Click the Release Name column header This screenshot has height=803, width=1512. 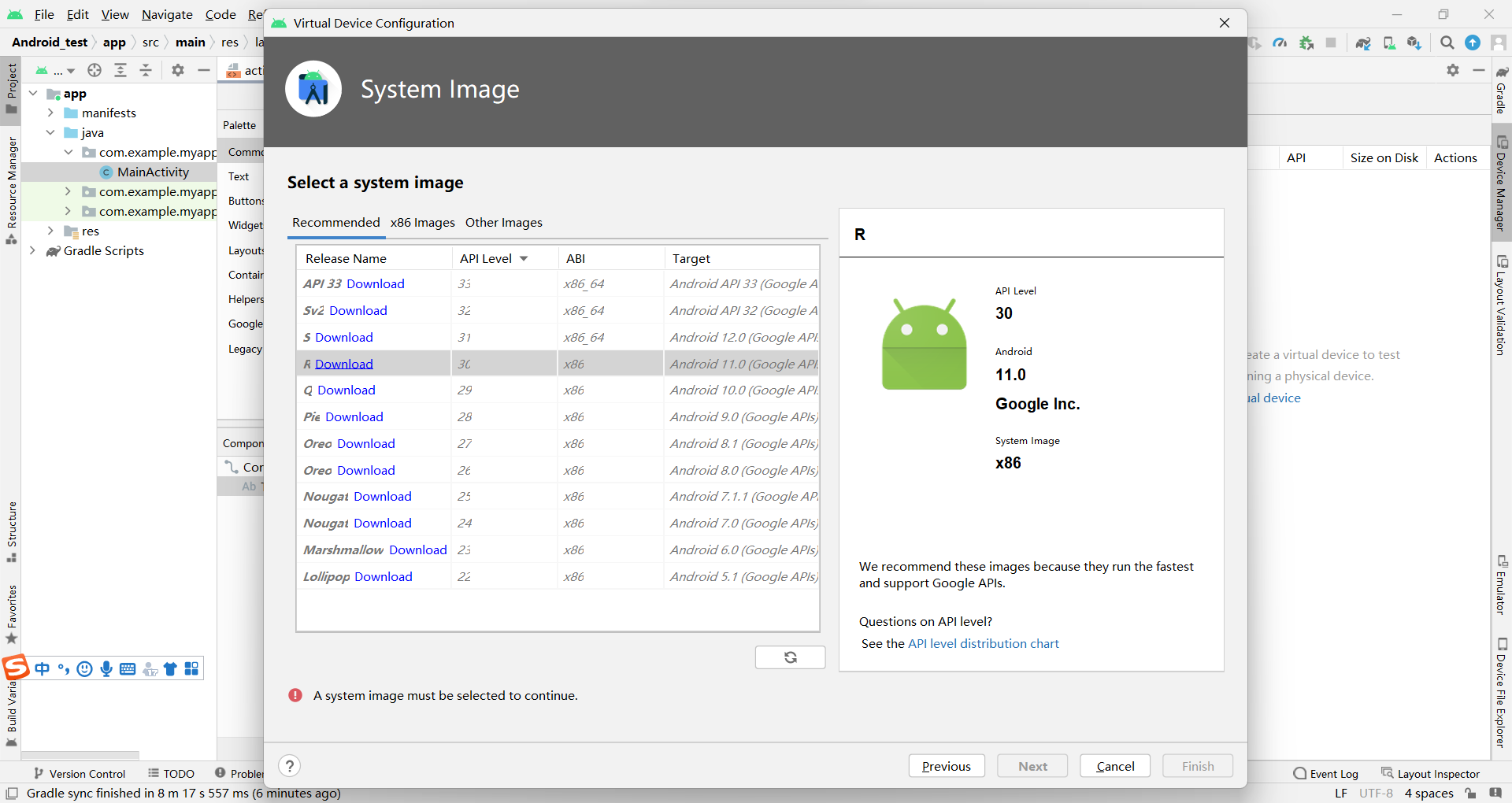pos(373,258)
